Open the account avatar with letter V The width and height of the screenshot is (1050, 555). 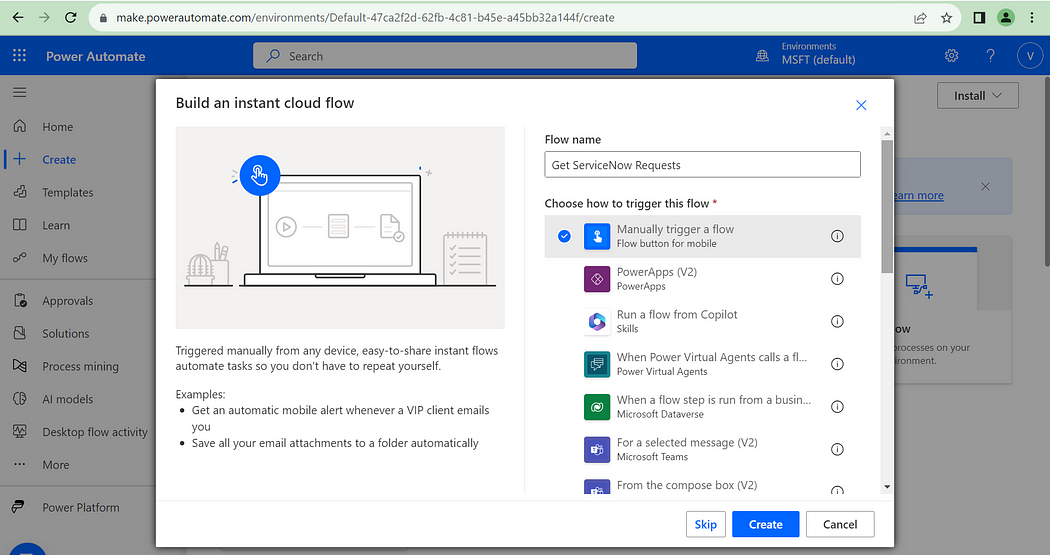(x=1030, y=56)
